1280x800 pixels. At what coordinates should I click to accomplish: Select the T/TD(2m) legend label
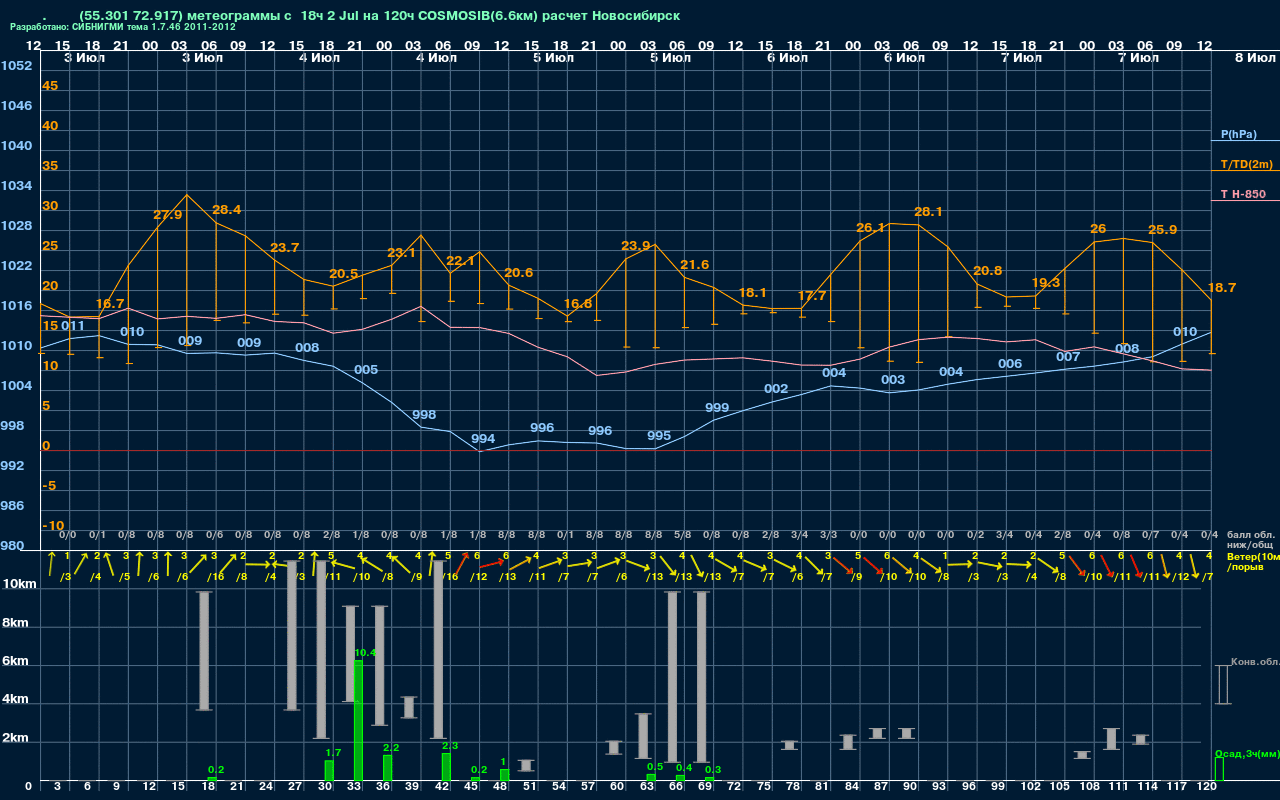click(1247, 164)
